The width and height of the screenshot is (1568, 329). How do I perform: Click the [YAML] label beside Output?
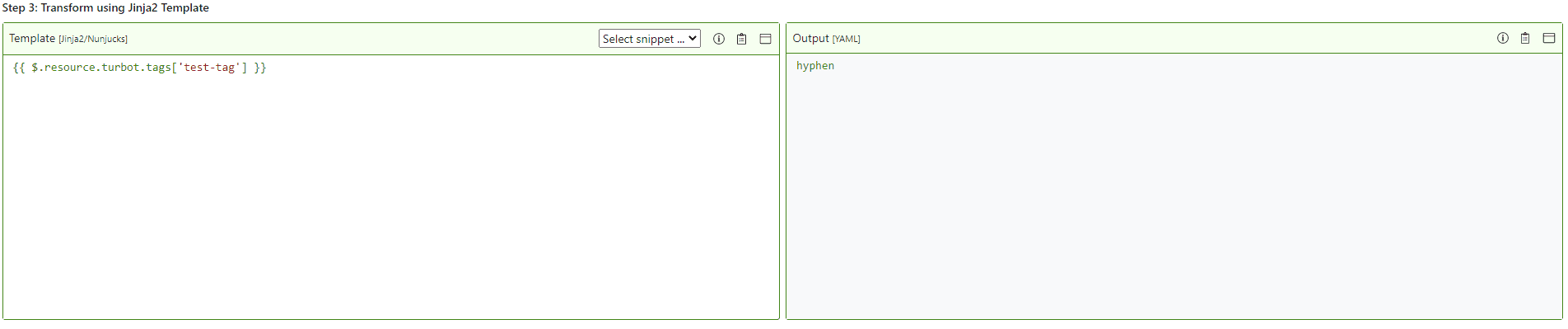tap(846, 39)
